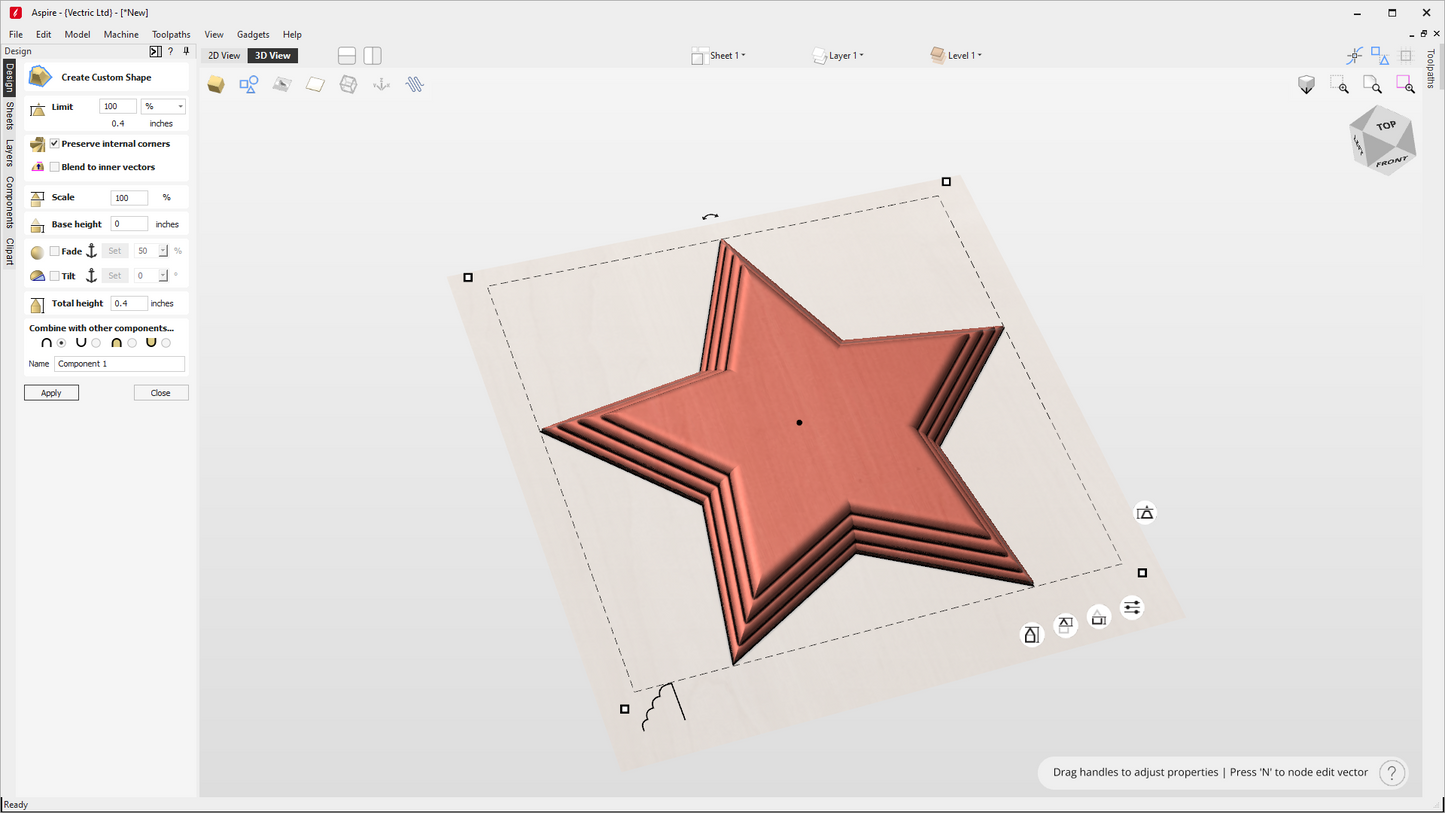Click the wireframe cube toolbar icon
The width and height of the screenshot is (1445, 813).
pyautogui.click(x=348, y=85)
